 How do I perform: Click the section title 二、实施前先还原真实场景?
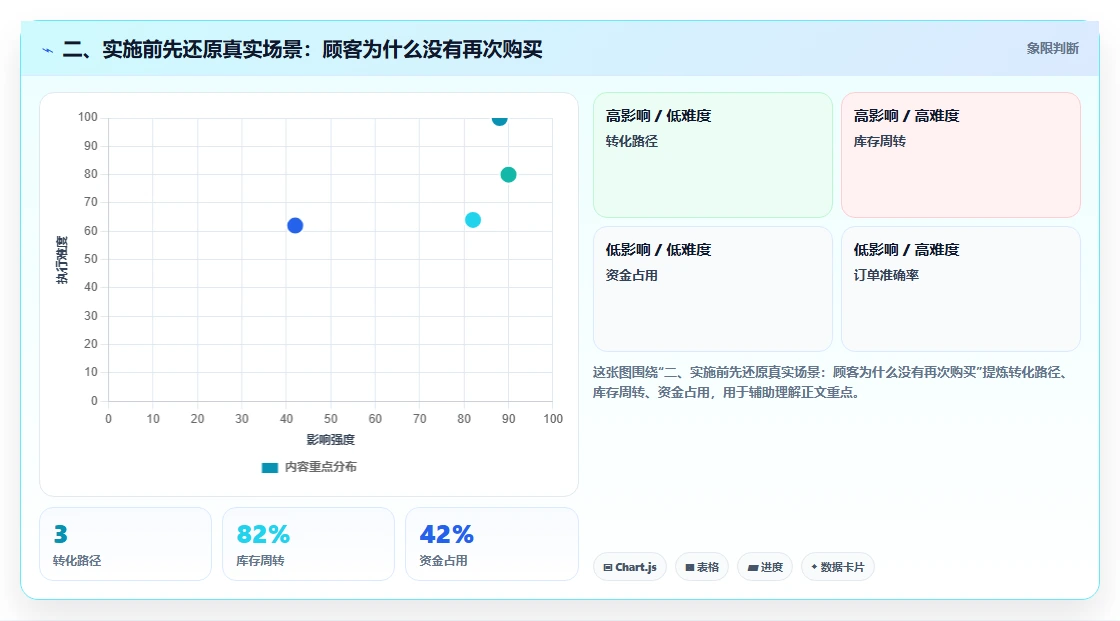303,49
